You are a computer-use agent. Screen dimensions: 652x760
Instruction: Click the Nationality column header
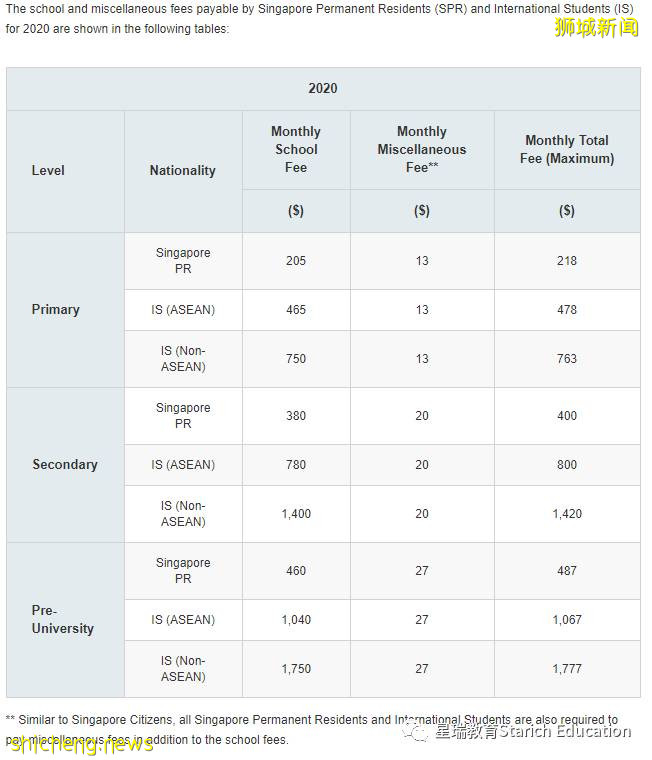point(182,170)
